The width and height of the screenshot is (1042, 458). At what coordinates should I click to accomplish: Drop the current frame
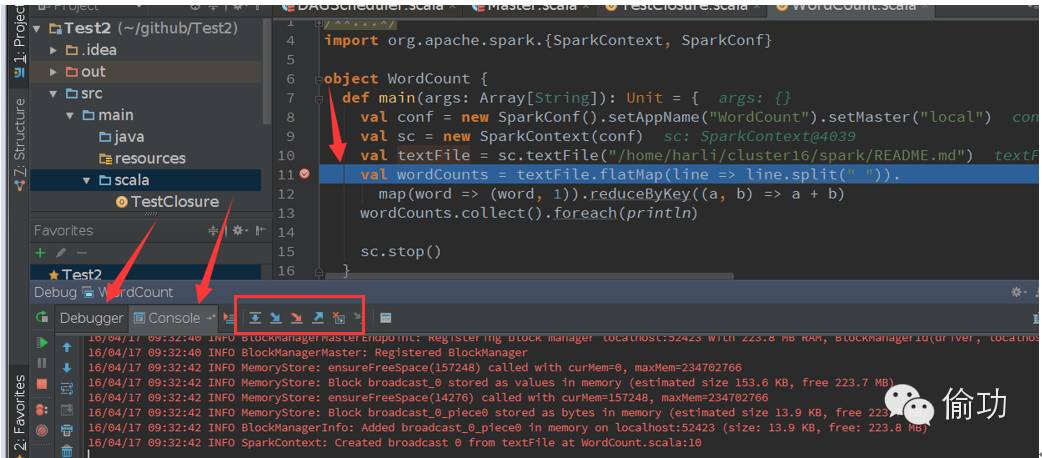pos(339,318)
